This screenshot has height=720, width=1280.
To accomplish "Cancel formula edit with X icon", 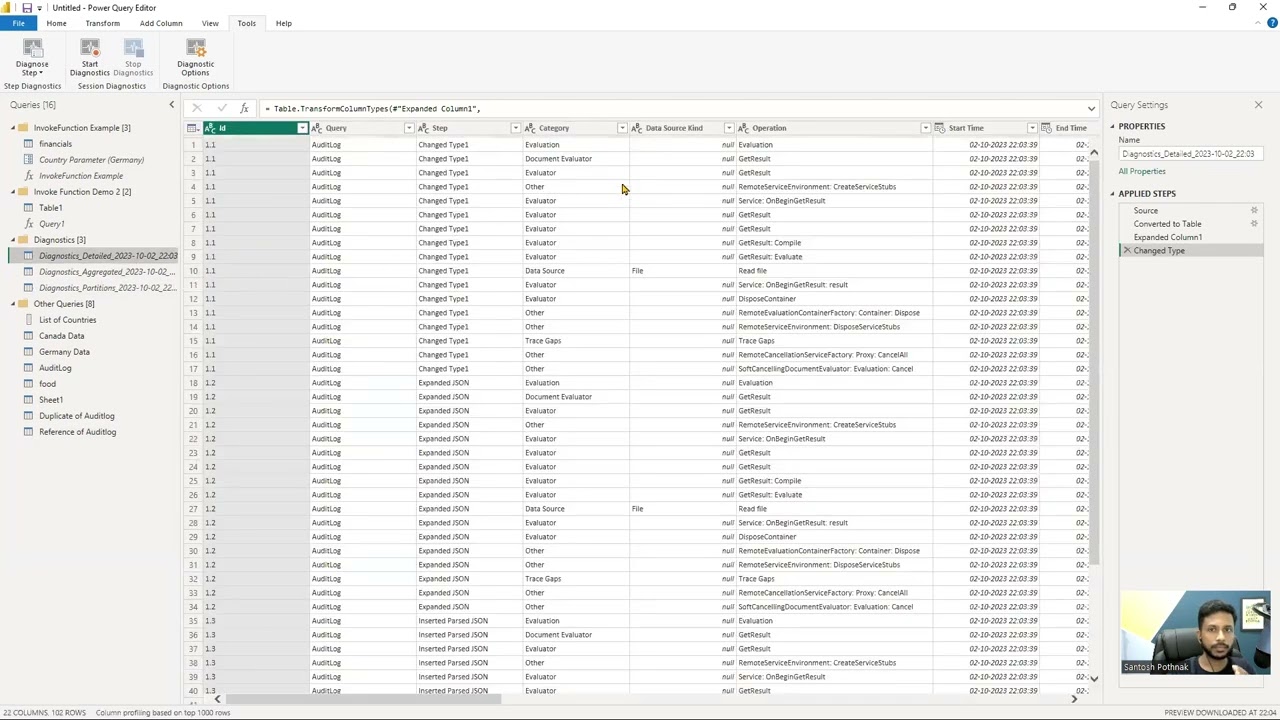I will [x=197, y=108].
